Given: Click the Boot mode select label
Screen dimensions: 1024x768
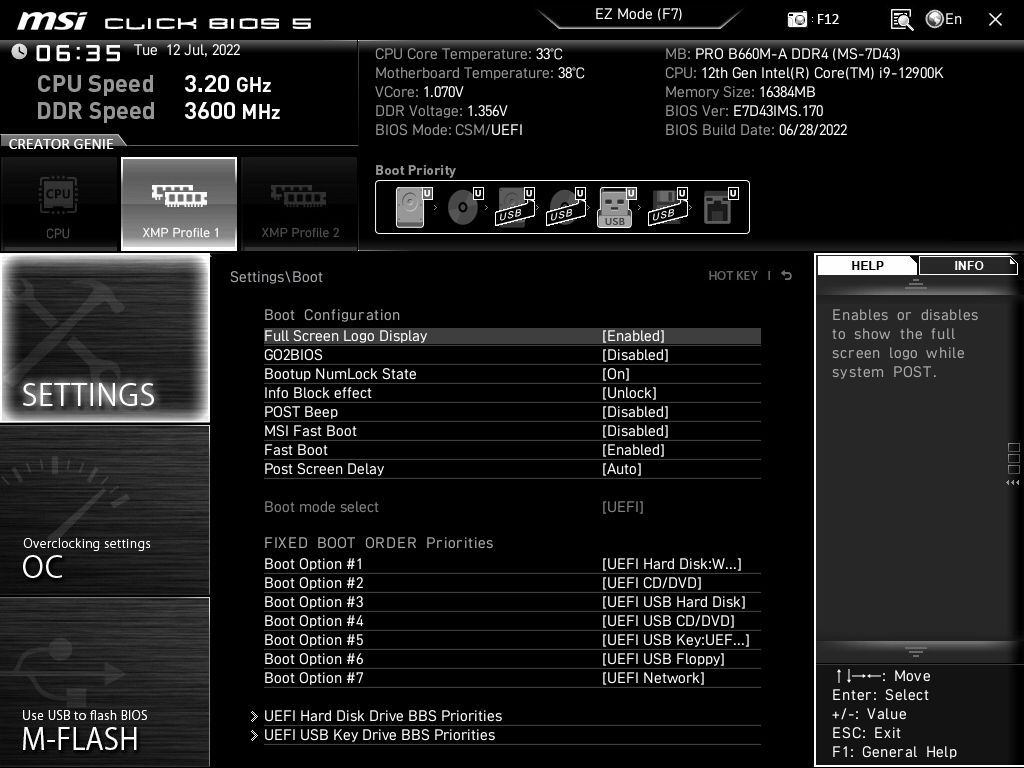Looking at the screenshot, I should click(x=321, y=506).
